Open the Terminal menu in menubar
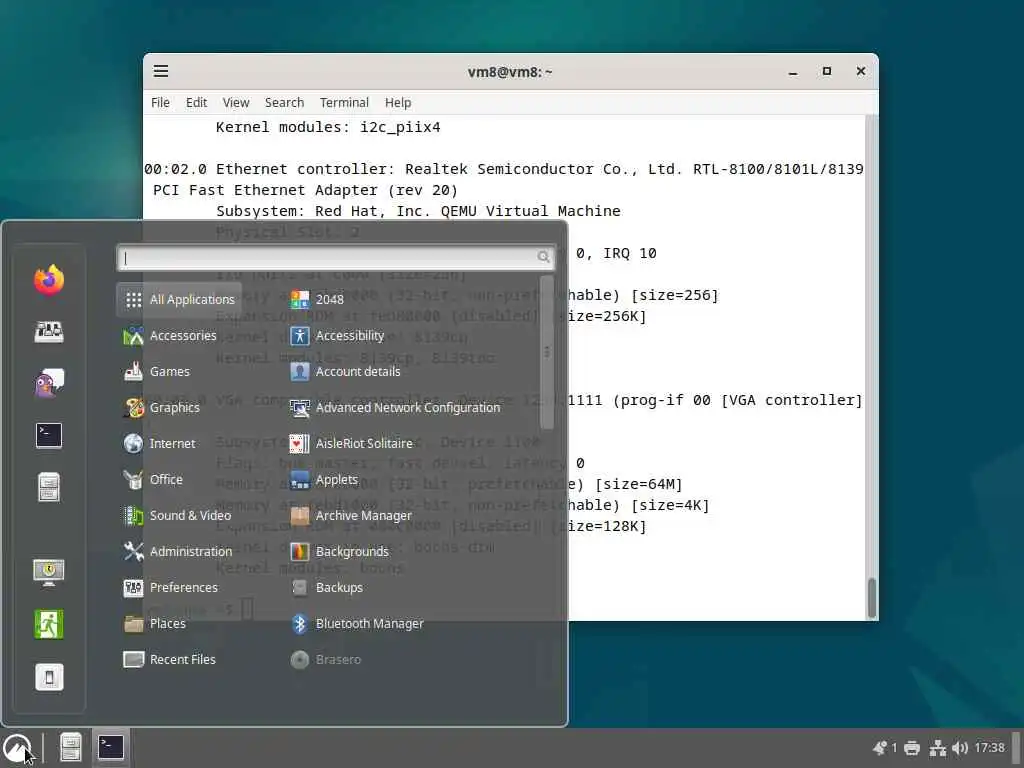 point(344,103)
